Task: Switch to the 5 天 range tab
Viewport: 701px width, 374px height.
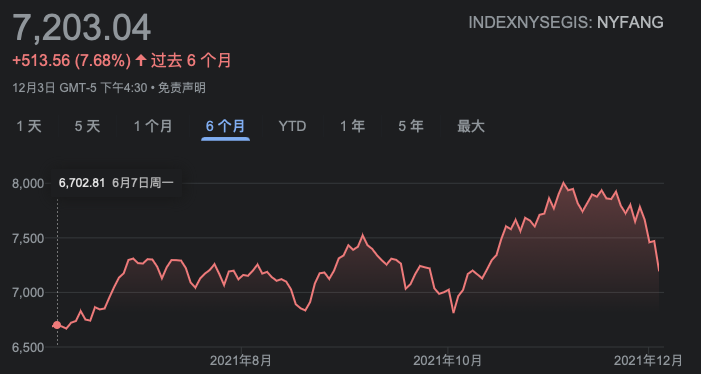Action: tap(88, 126)
